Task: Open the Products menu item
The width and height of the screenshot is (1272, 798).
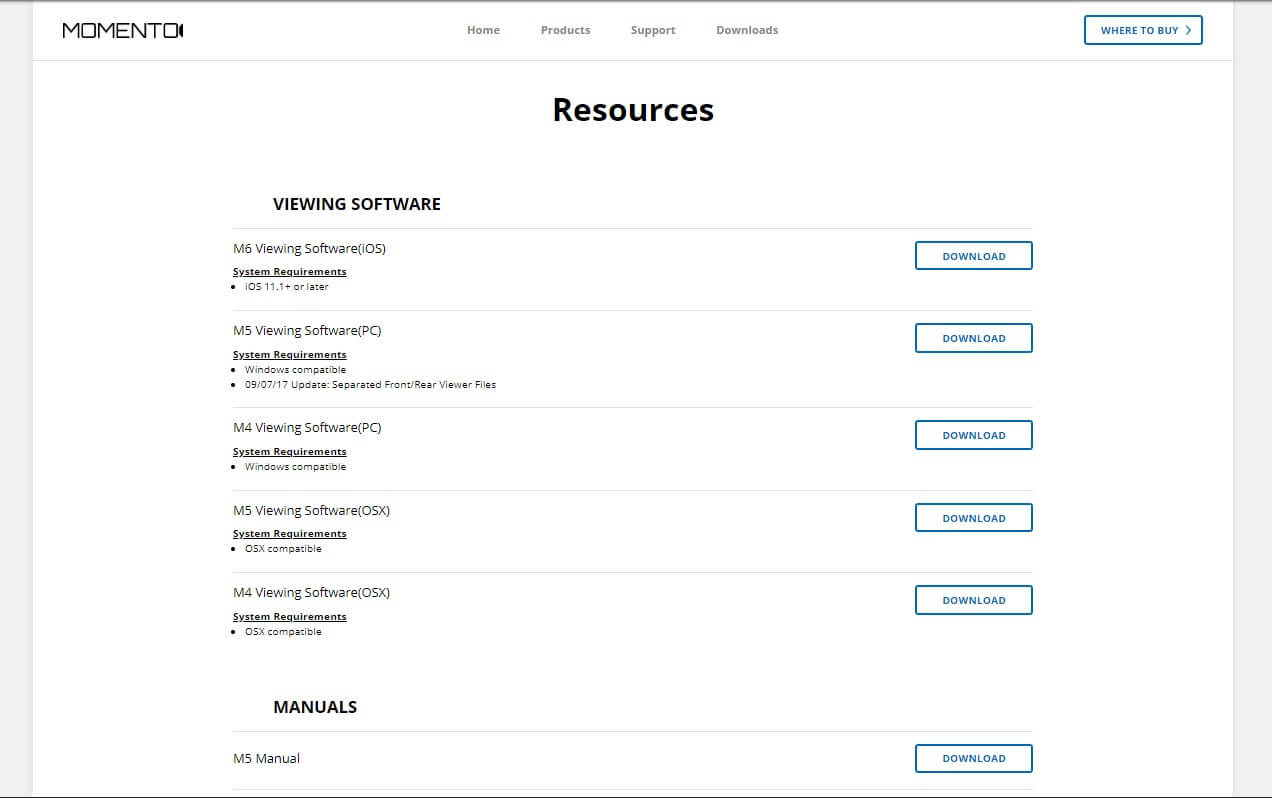Action: click(x=565, y=30)
